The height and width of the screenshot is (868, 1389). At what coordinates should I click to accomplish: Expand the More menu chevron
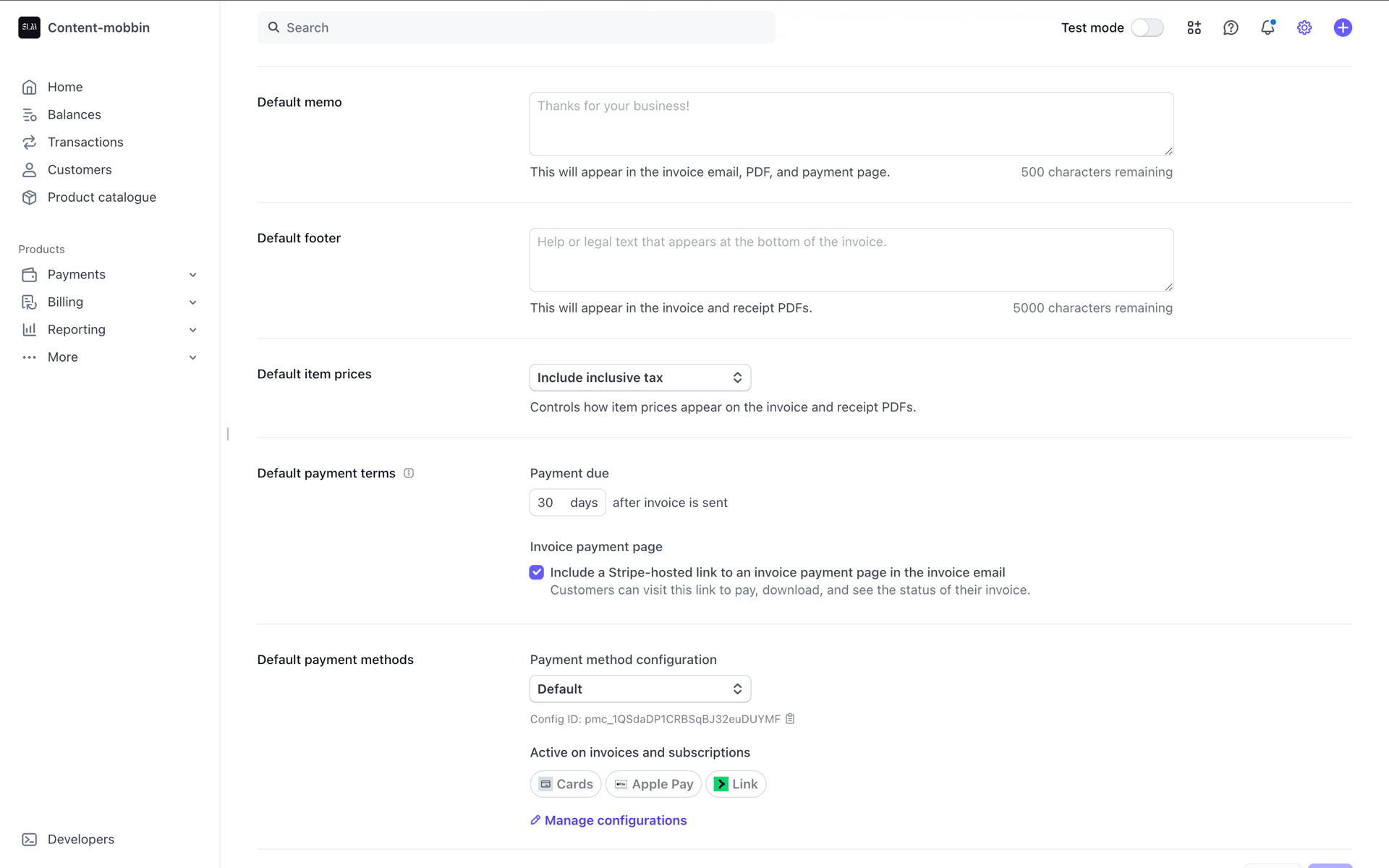coord(193,357)
